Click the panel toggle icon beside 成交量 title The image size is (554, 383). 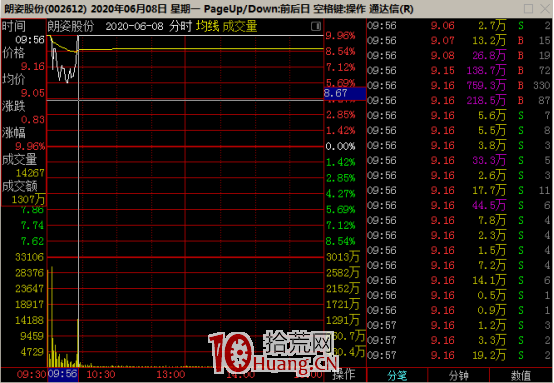coord(316,26)
